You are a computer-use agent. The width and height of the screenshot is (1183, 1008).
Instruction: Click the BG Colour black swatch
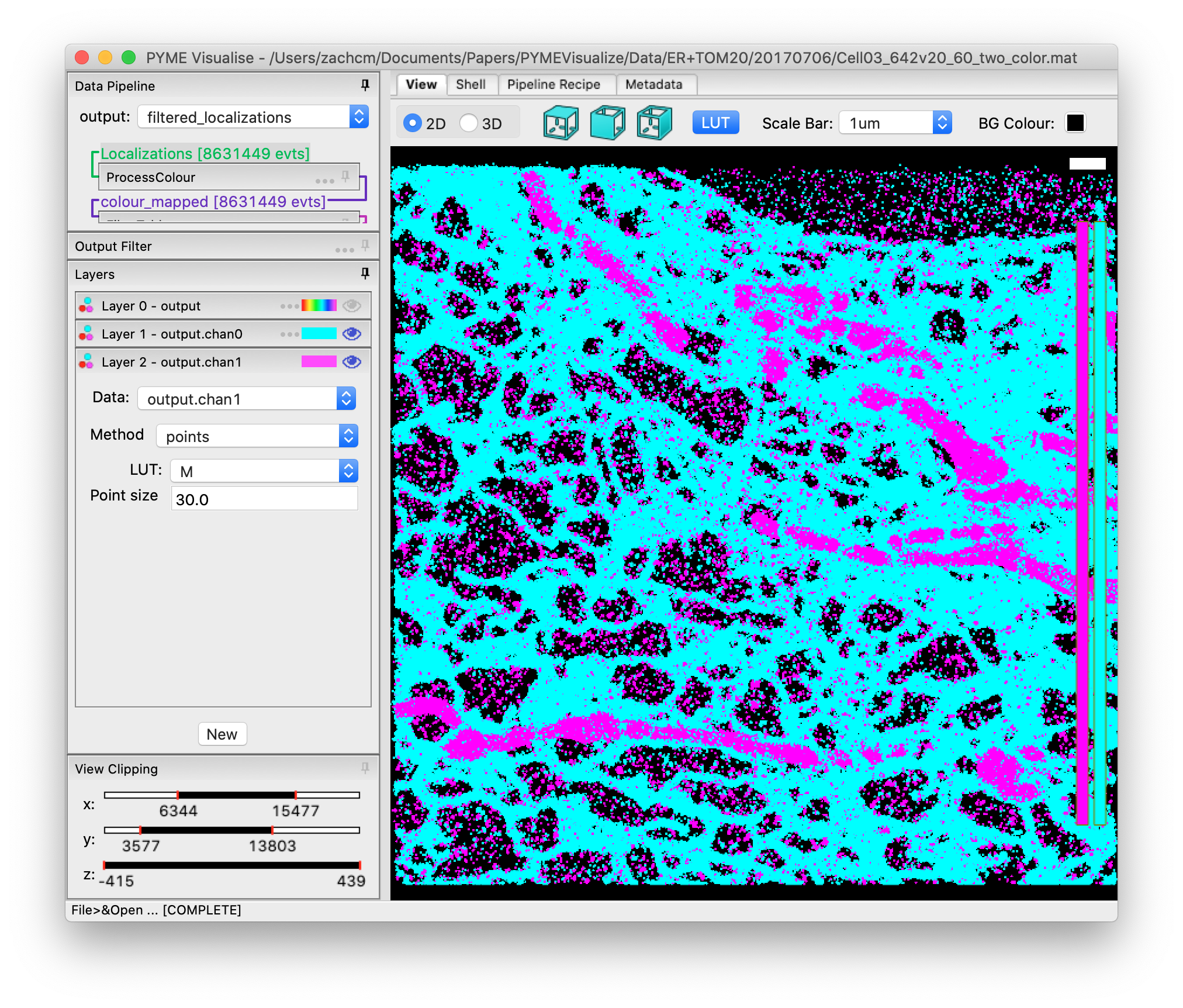pyautogui.click(x=1075, y=123)
